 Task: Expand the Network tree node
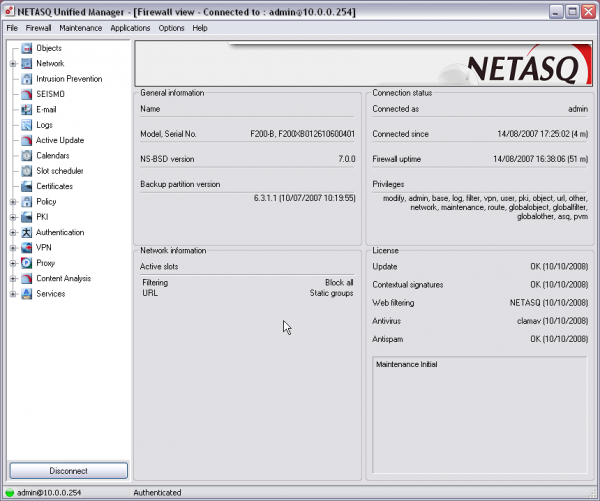(x=13, y=64)
